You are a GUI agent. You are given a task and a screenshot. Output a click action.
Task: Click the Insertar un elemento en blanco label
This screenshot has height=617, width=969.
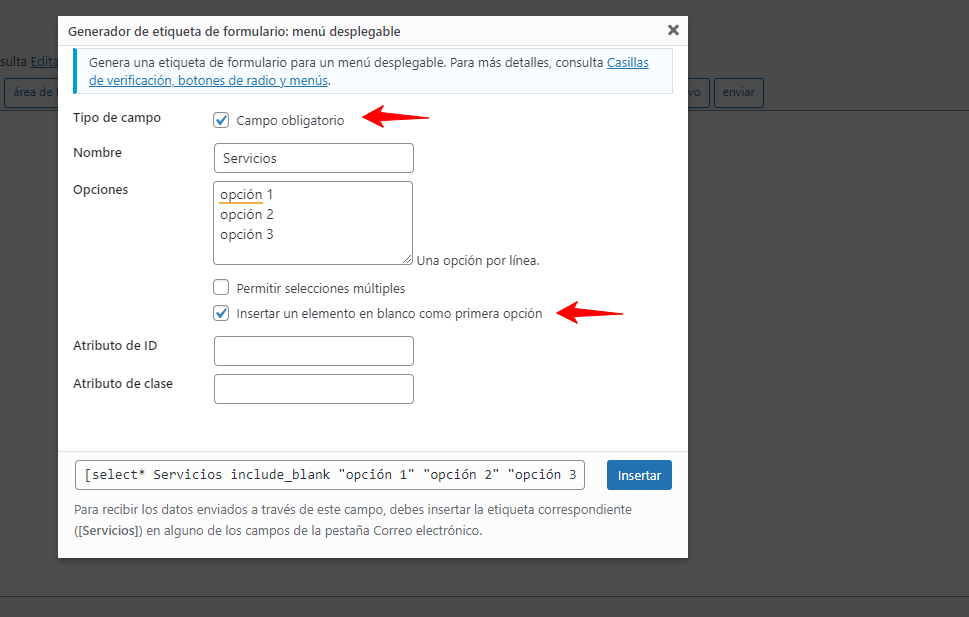(389, 313)
